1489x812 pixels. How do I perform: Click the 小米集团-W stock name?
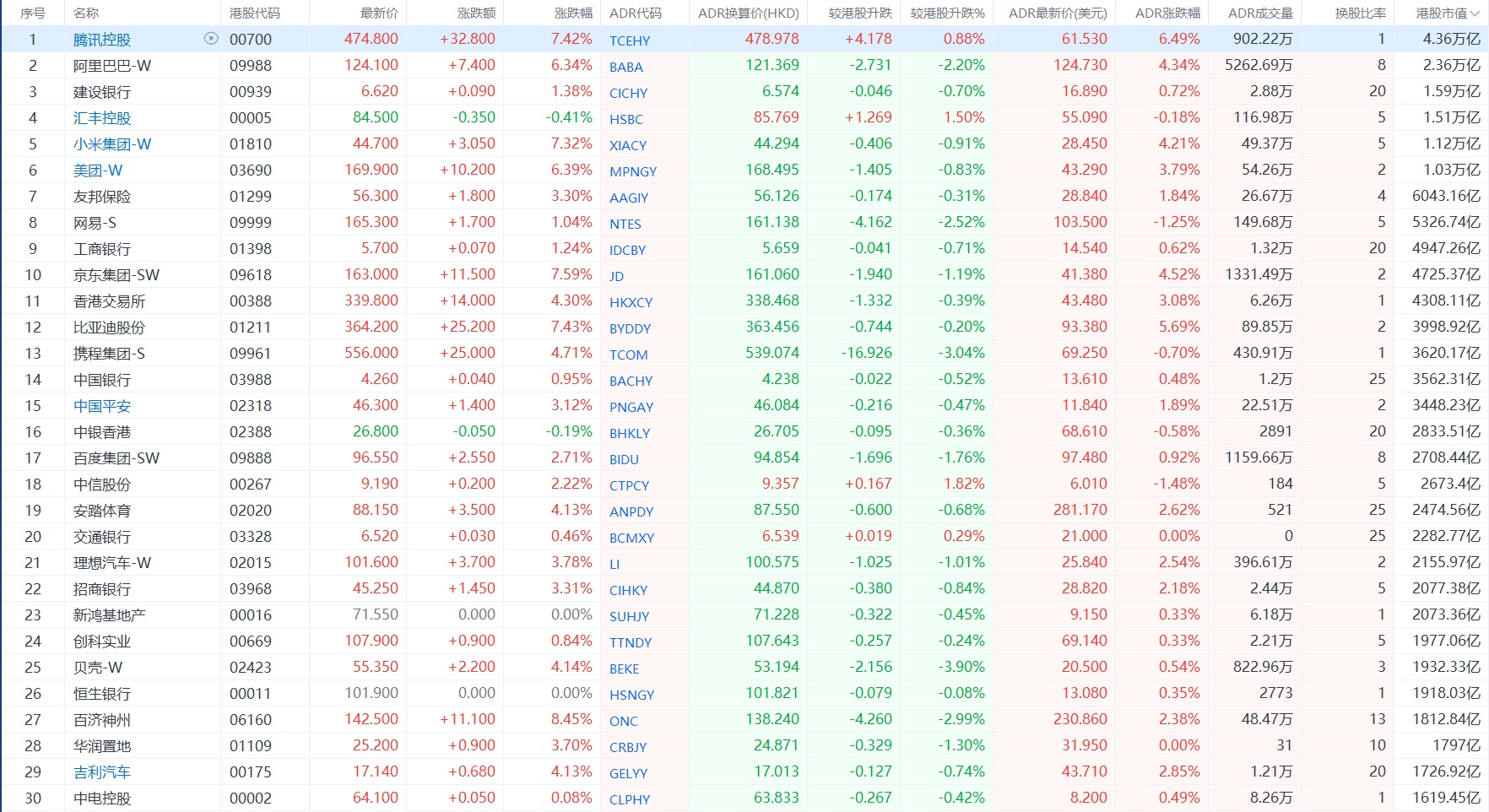pyautogui.click(x=112, y=144)
